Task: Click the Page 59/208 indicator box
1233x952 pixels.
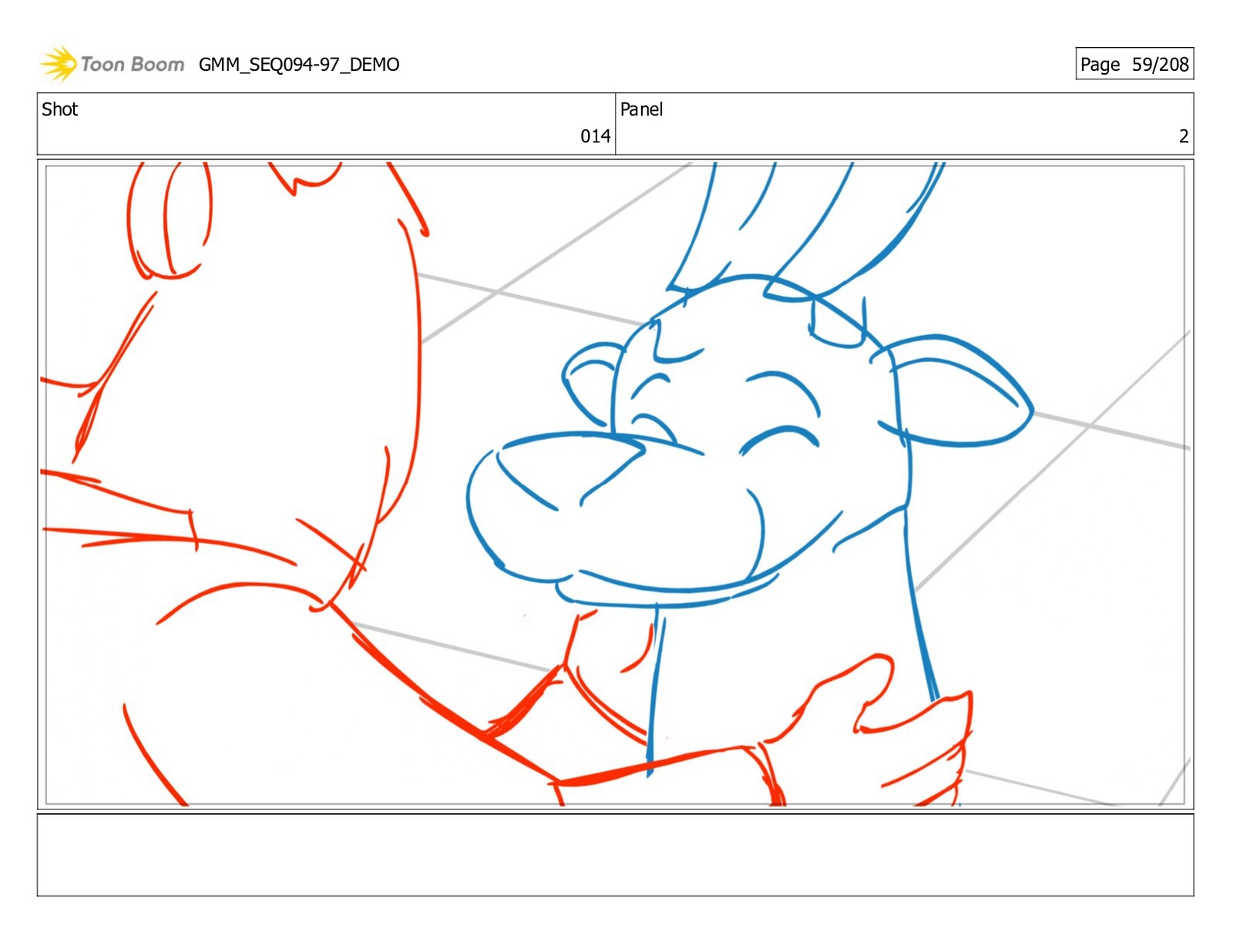Action: [x=1134, y=64]
